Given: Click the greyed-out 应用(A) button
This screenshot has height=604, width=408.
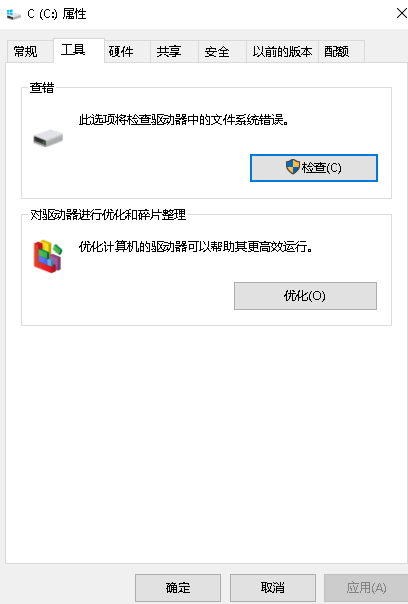Looking at the screenshot, I should point(366,587).
